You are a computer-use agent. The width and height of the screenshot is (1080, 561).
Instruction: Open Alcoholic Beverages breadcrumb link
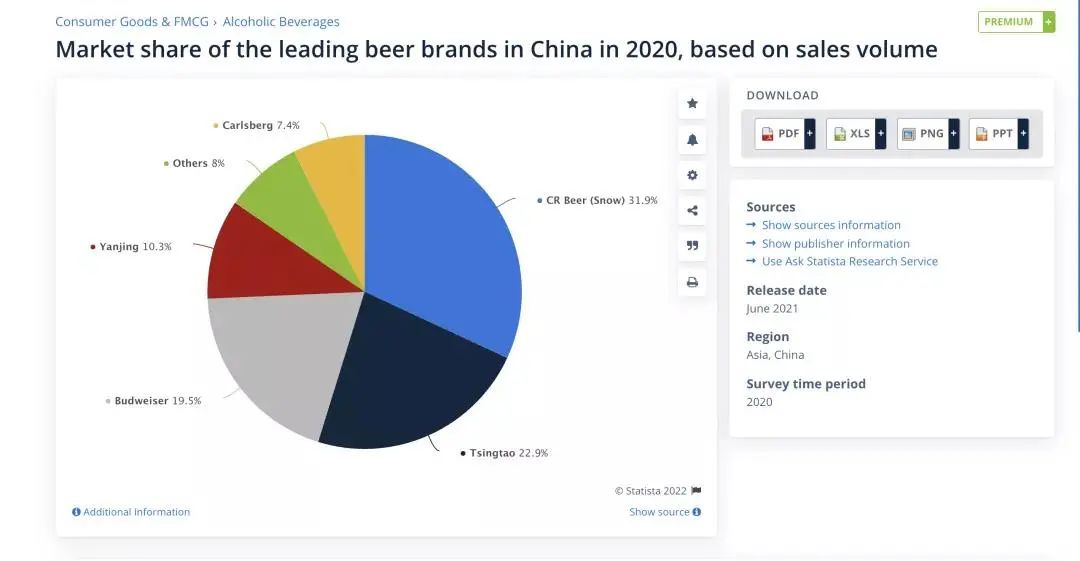[x=281, y=21]
